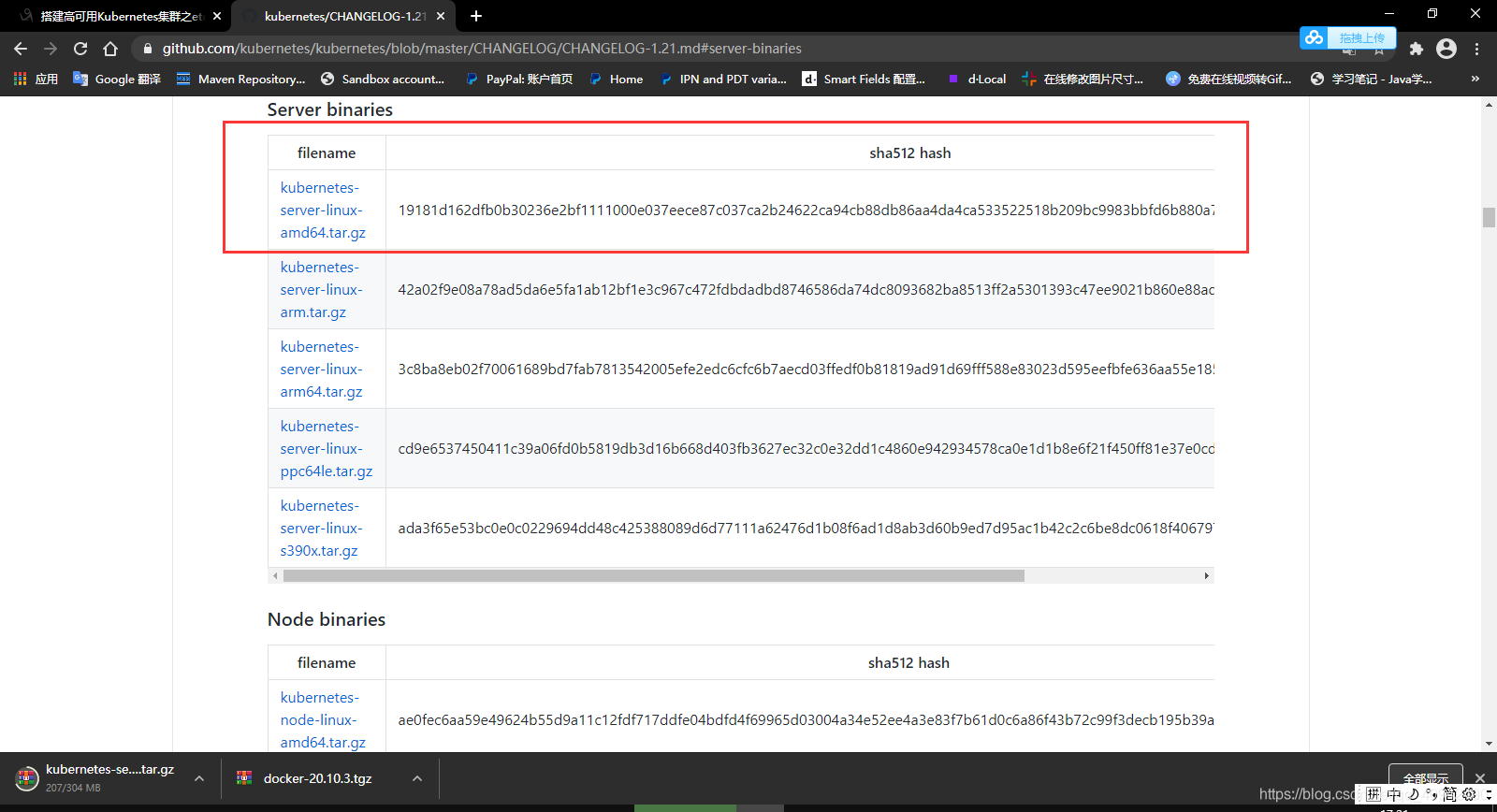Click the table scrollbar left arrow
This screenshot has height=812, width=1497.
click(274, 576)
